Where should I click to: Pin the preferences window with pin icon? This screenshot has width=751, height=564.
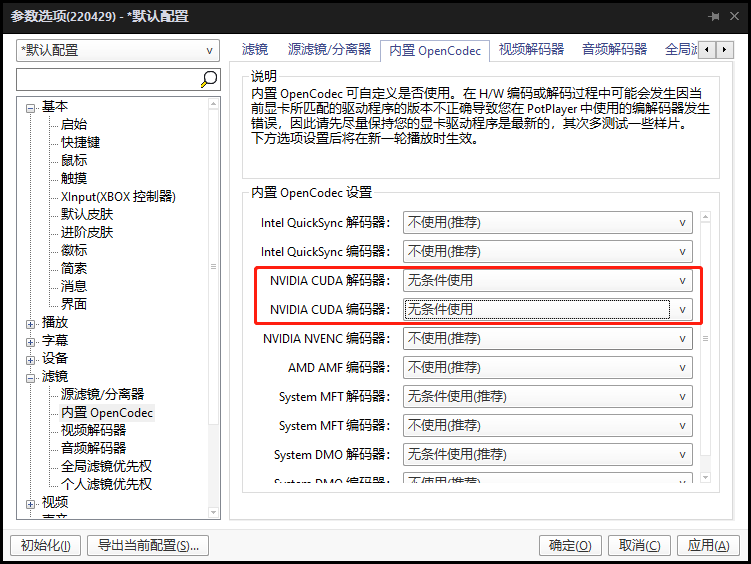(x=714, y=17)
